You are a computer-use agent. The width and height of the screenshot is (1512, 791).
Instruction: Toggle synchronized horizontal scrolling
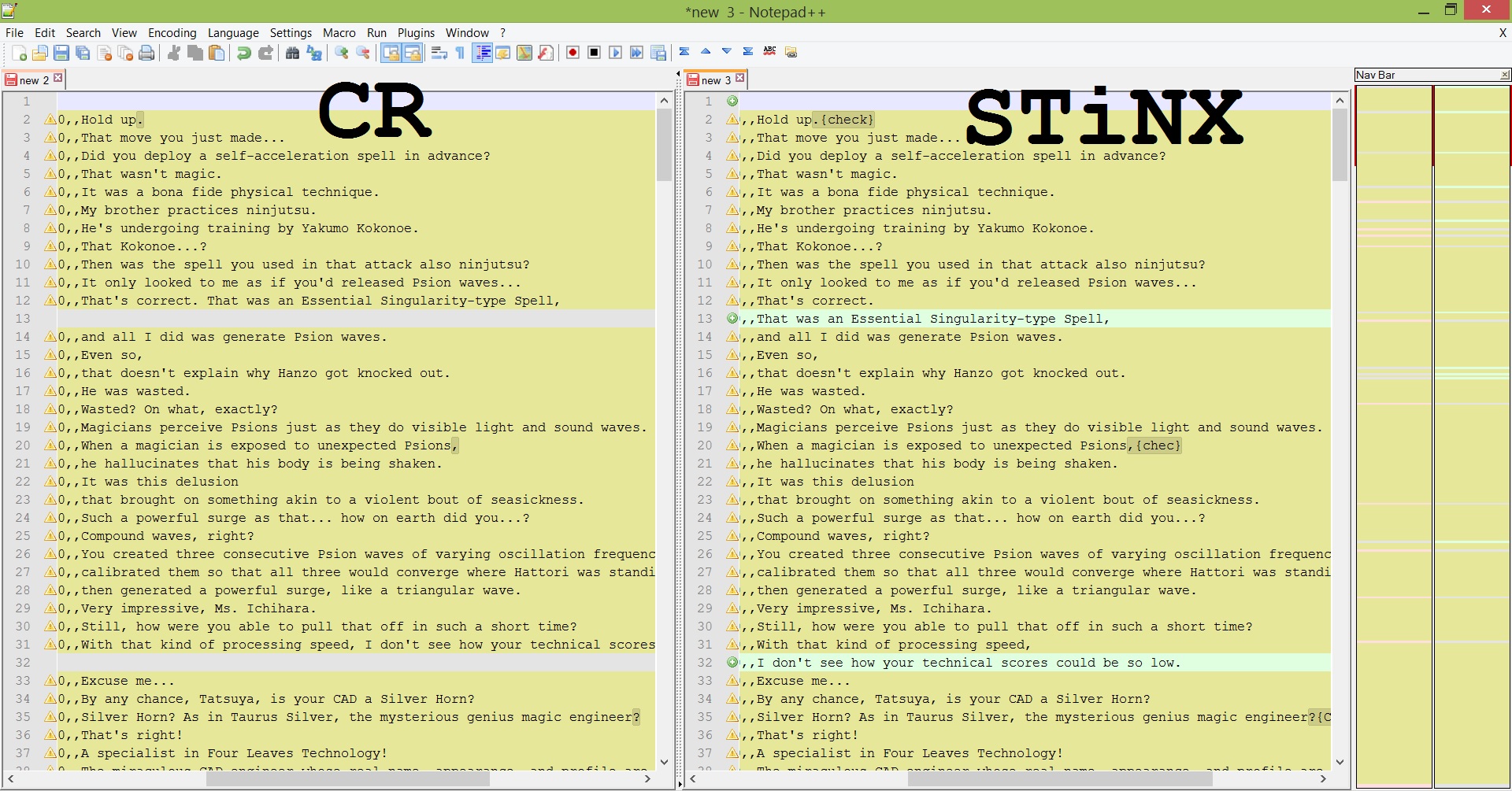412,53
